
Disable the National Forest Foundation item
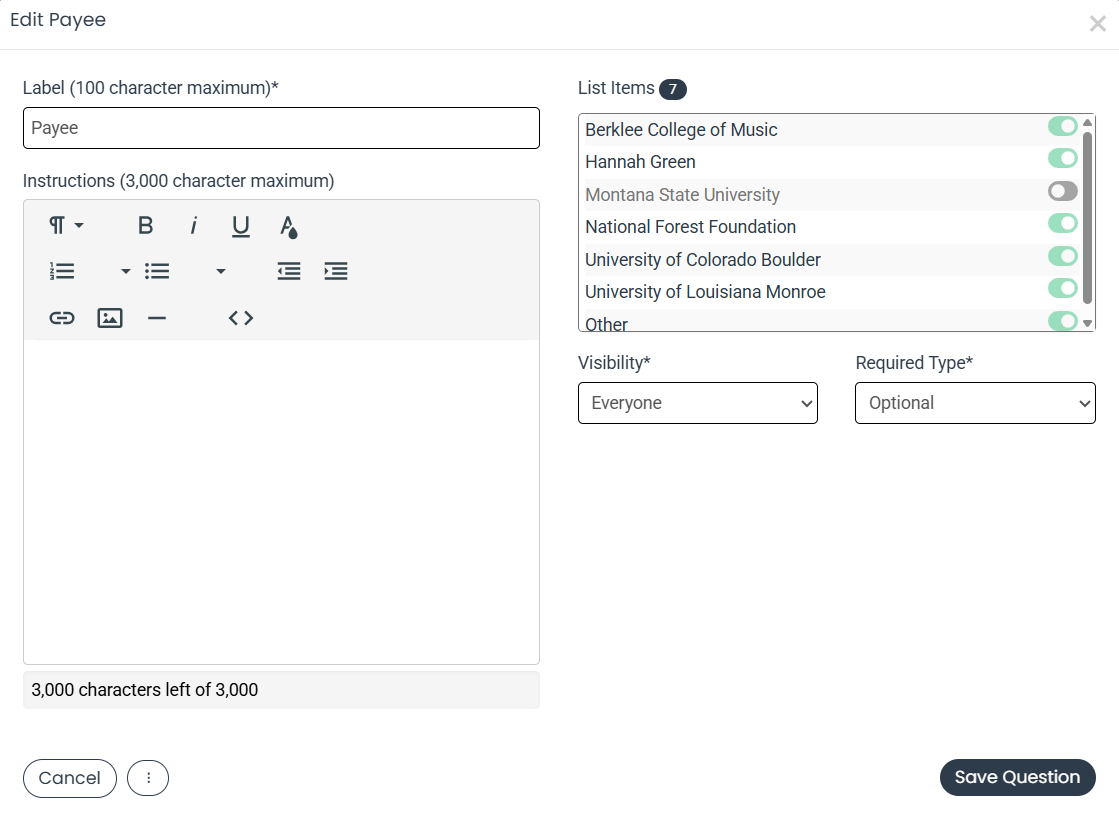coord(1062,223)
